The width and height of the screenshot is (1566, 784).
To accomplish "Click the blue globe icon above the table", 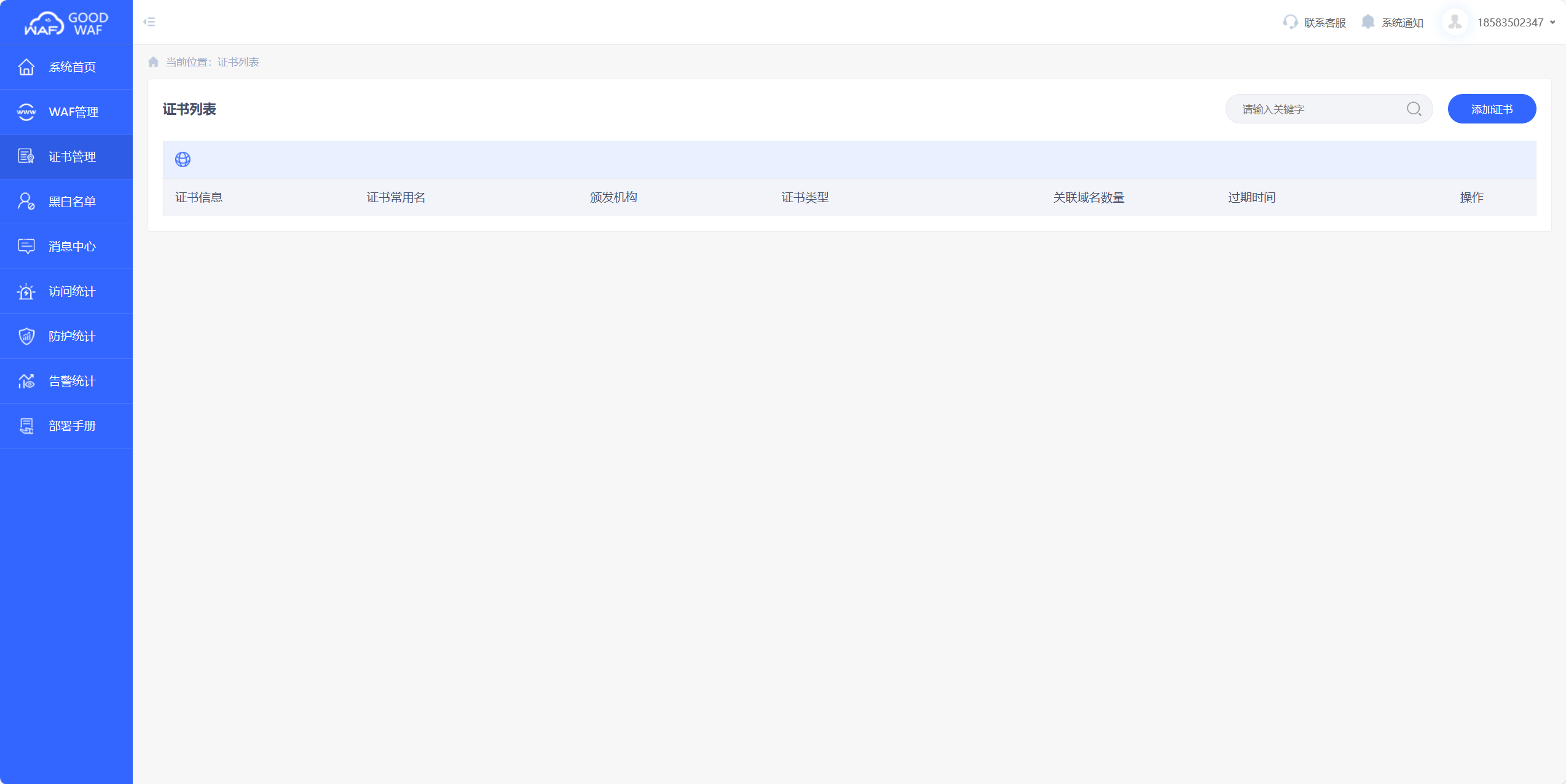I will [x=183, y=159].
